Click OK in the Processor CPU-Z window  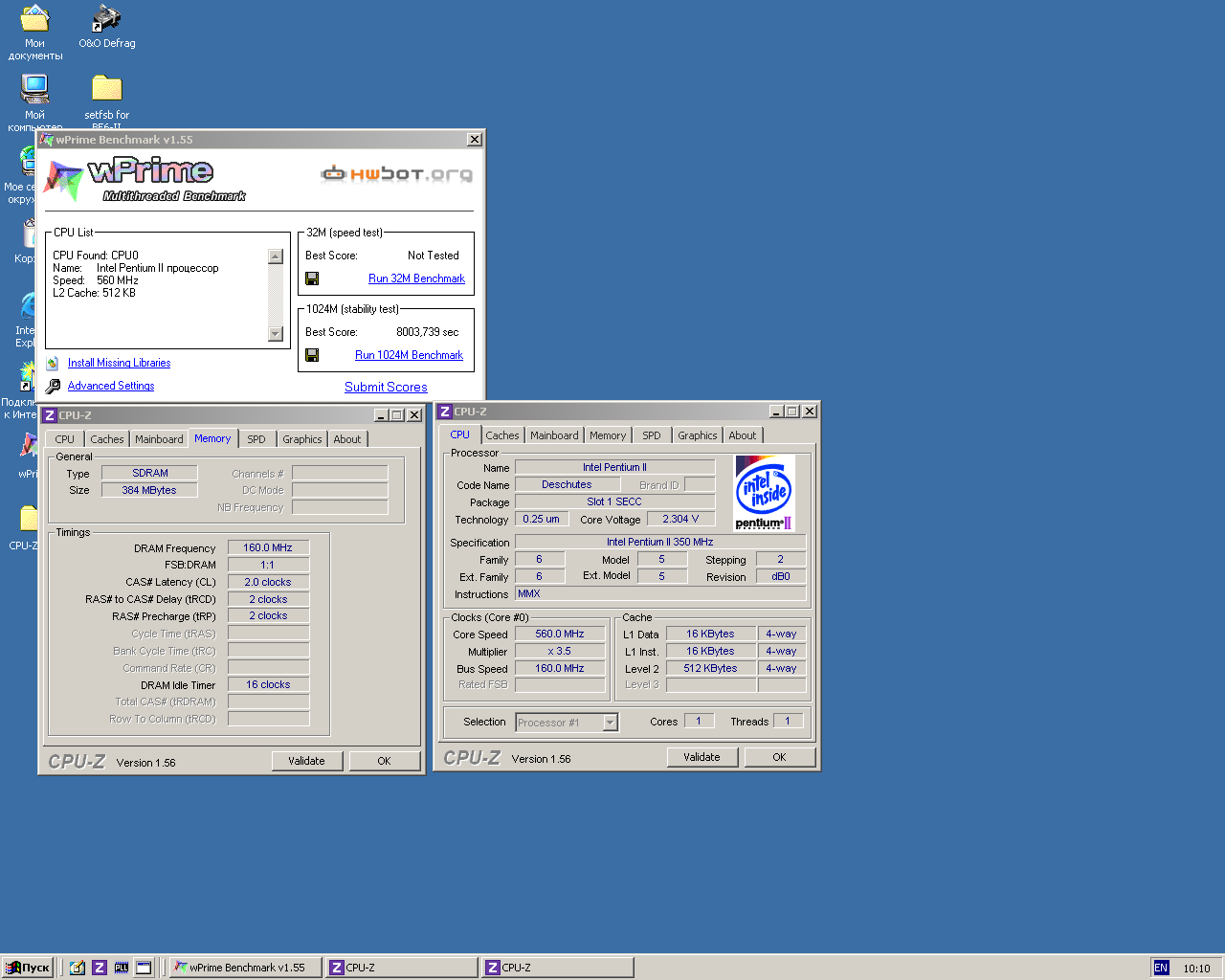click(x=779, y=757)
